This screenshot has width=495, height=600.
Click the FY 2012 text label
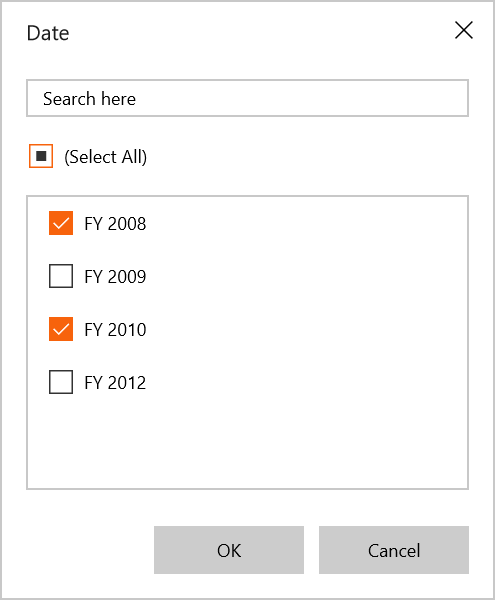pos(115,383)
